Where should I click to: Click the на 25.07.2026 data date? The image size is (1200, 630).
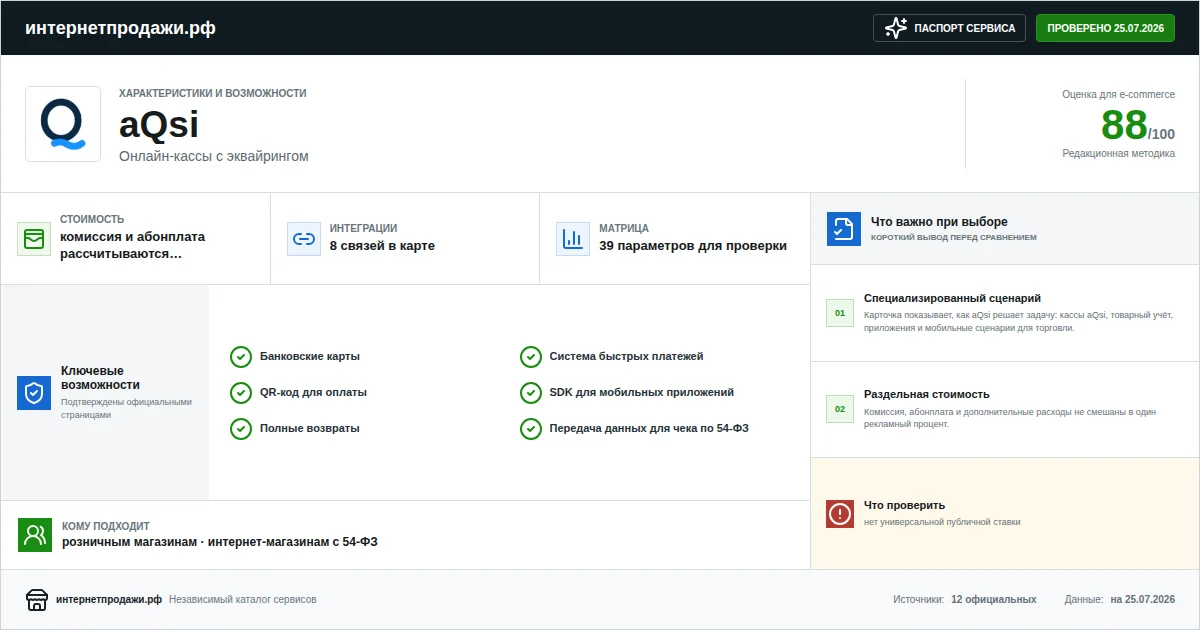pos(1143,599)
